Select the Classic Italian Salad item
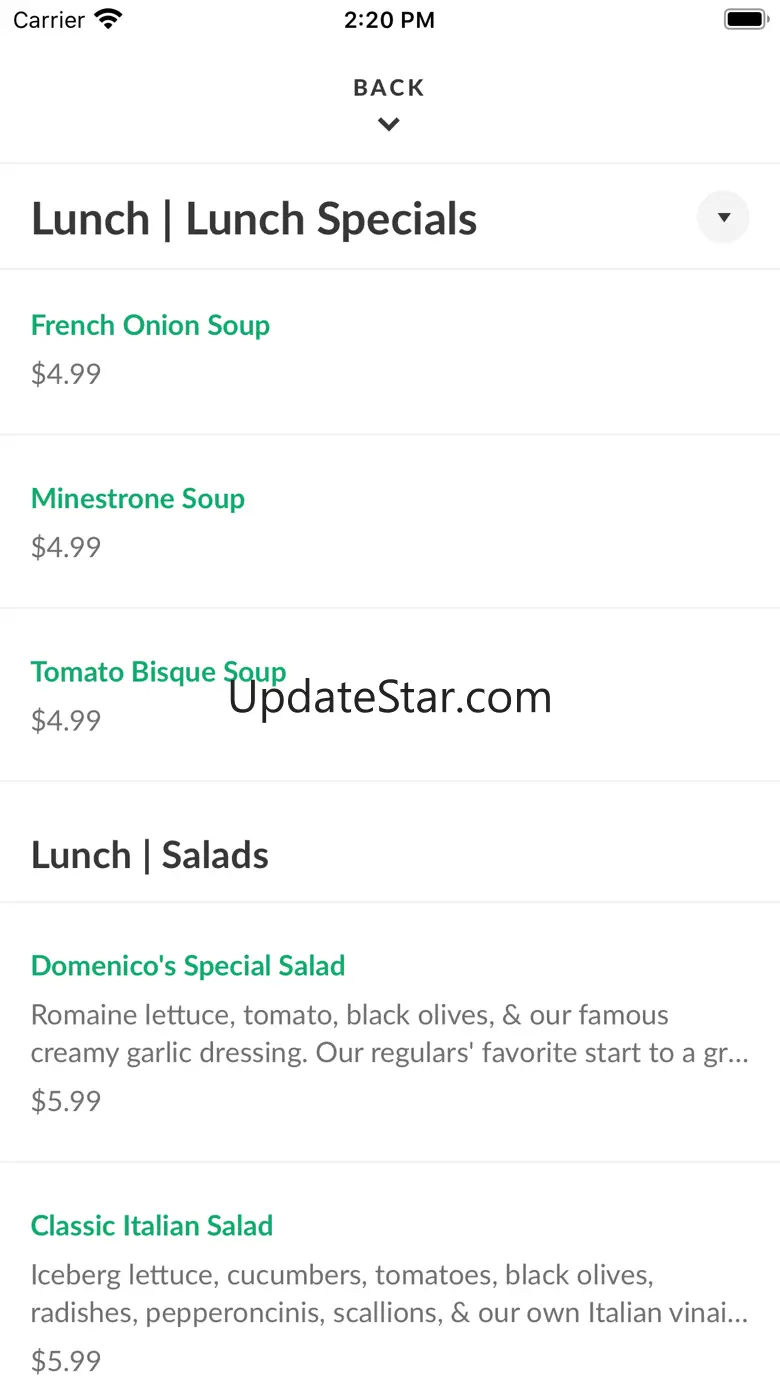Screen dimensions: 780x1387 (x=152, y=1225)
